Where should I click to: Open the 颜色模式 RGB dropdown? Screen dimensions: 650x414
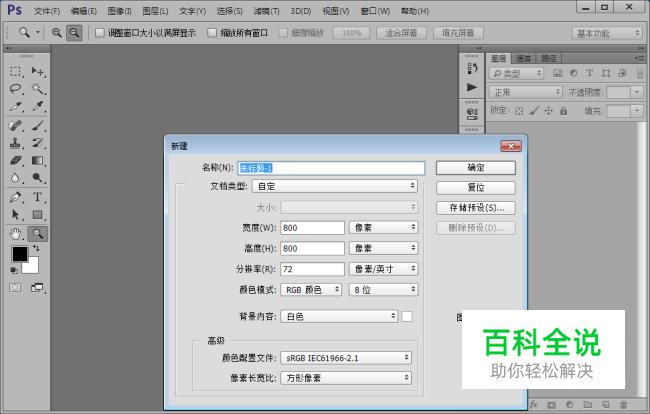pos(311,290)
